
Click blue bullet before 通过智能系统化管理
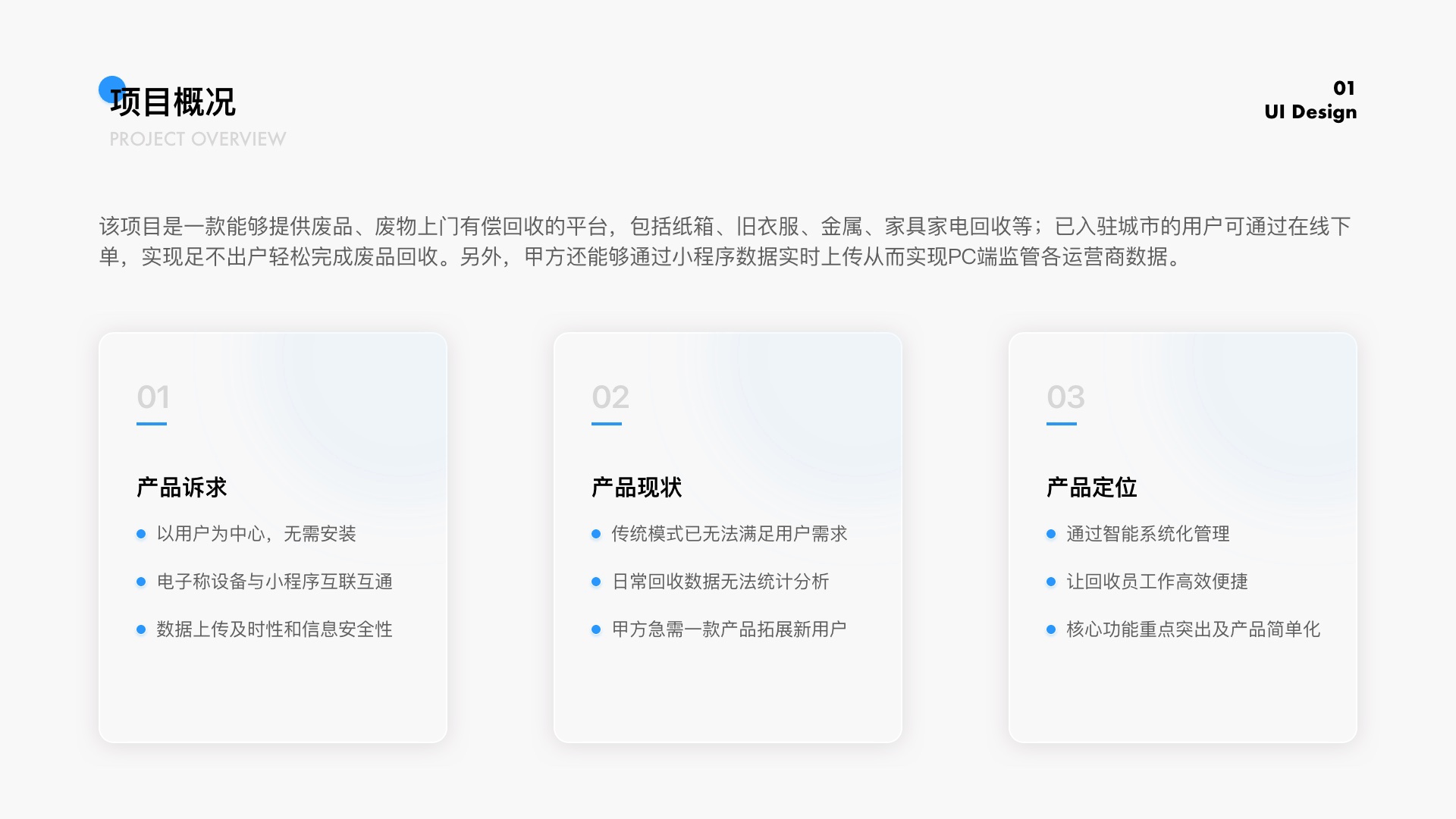click(1051, 534)
